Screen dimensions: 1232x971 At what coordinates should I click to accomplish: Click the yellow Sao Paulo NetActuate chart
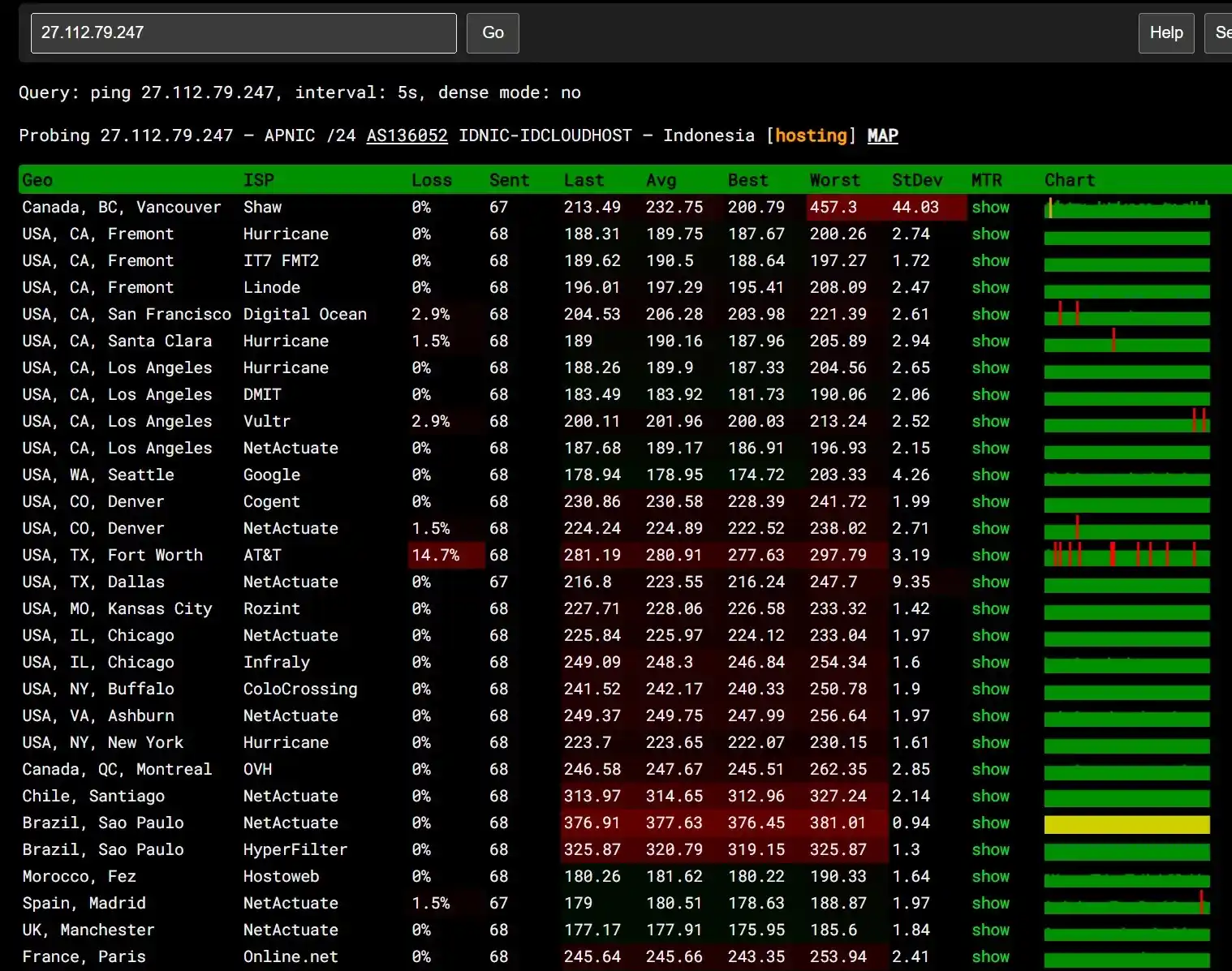(x=1127, y=825)
